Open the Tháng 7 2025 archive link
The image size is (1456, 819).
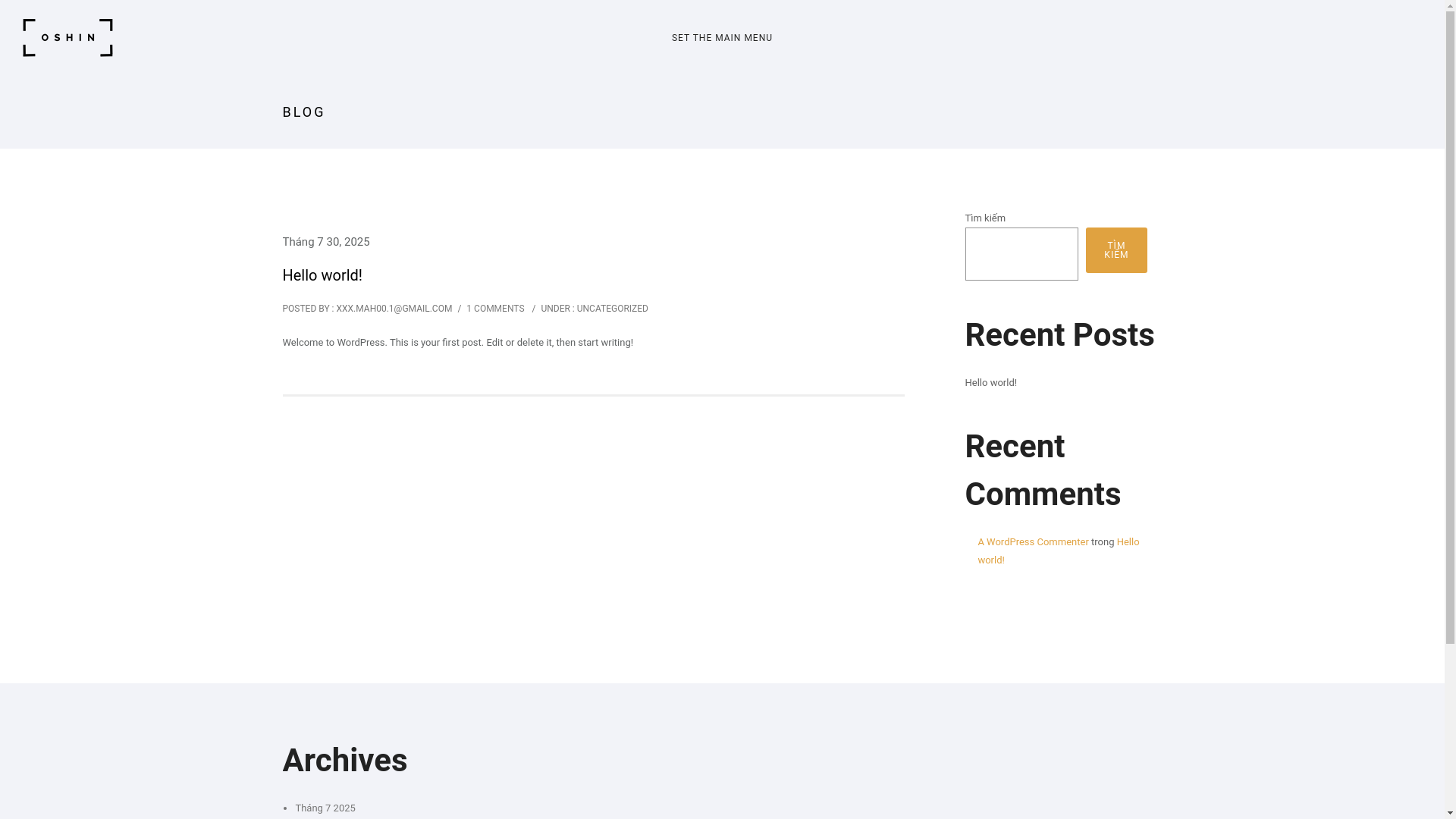tap(325, 808)
